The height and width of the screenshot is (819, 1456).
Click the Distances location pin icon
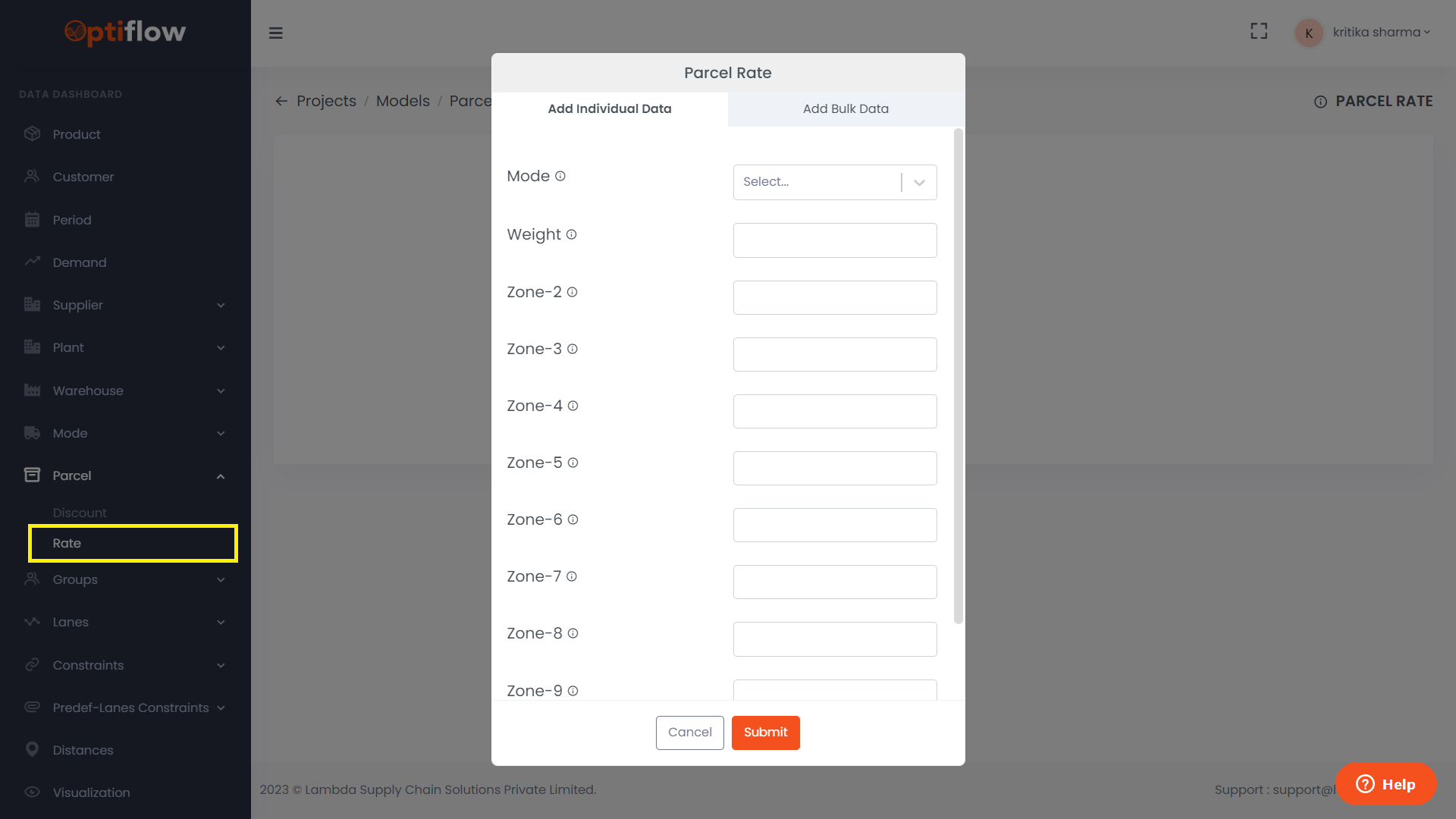pyautogui.click(x=33, y=749)
